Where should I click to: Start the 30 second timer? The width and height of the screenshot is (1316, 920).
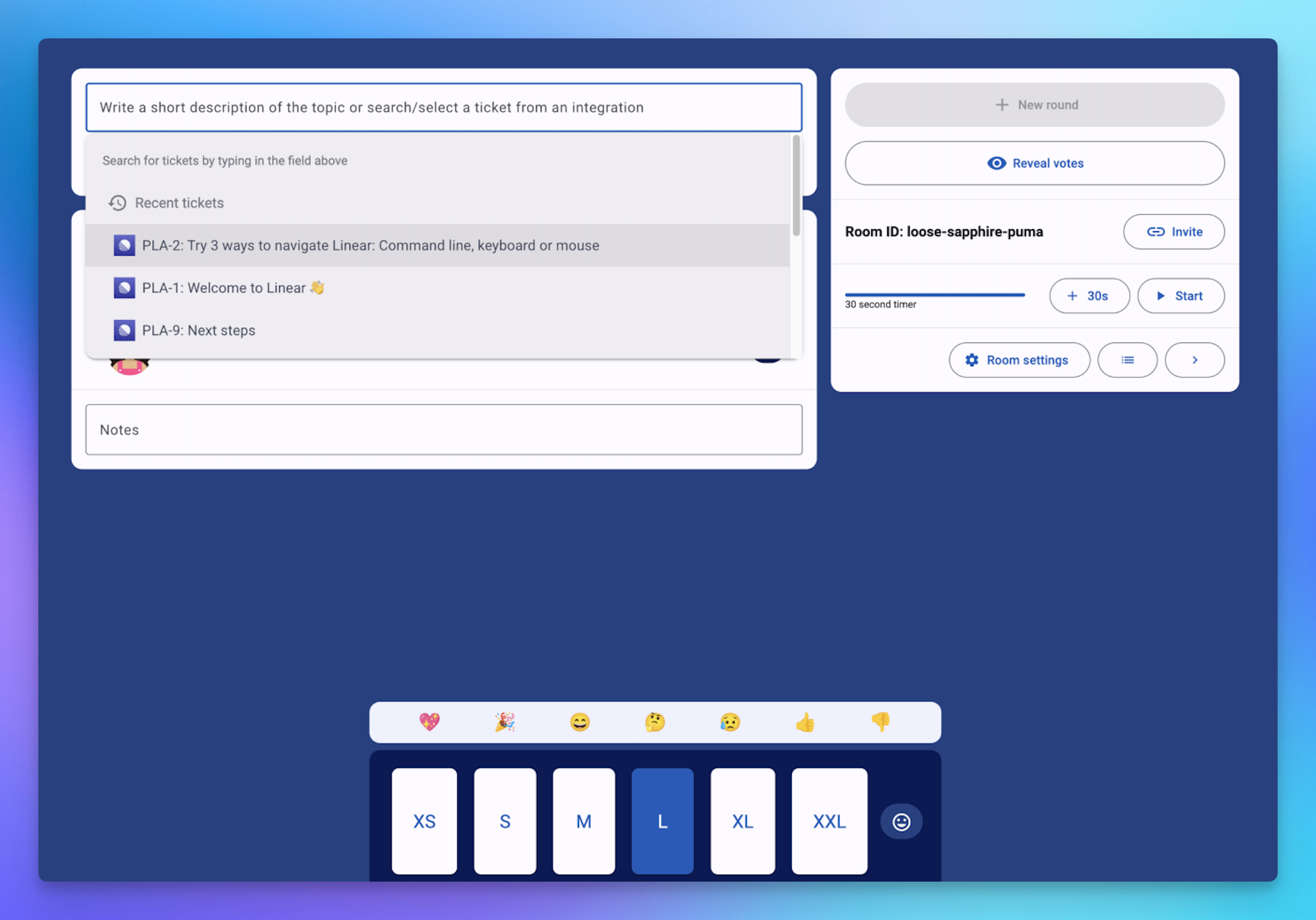pyautogui.click(x=1181, y=296)
